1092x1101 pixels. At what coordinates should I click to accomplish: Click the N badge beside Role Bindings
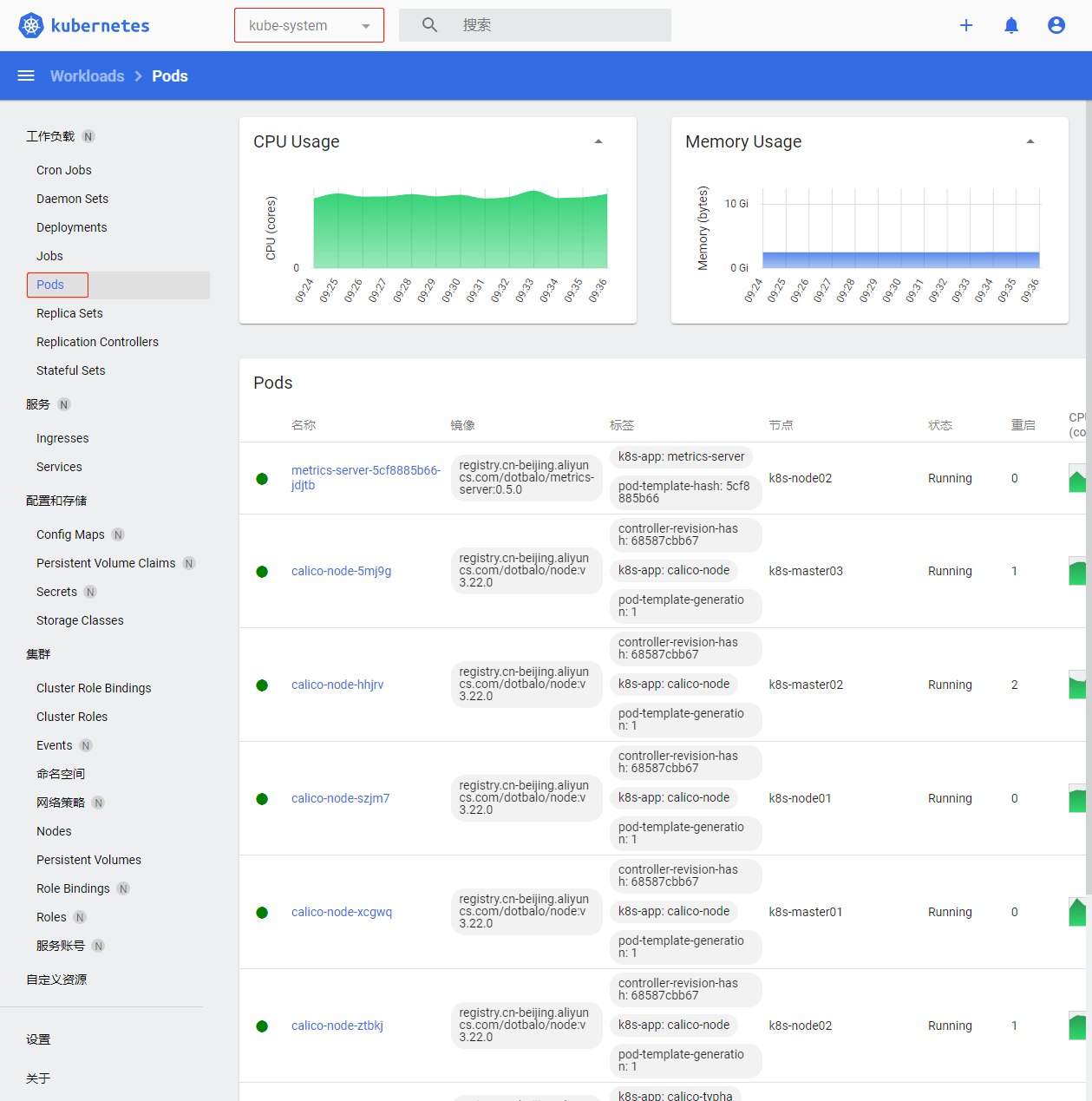pos(123,888)
